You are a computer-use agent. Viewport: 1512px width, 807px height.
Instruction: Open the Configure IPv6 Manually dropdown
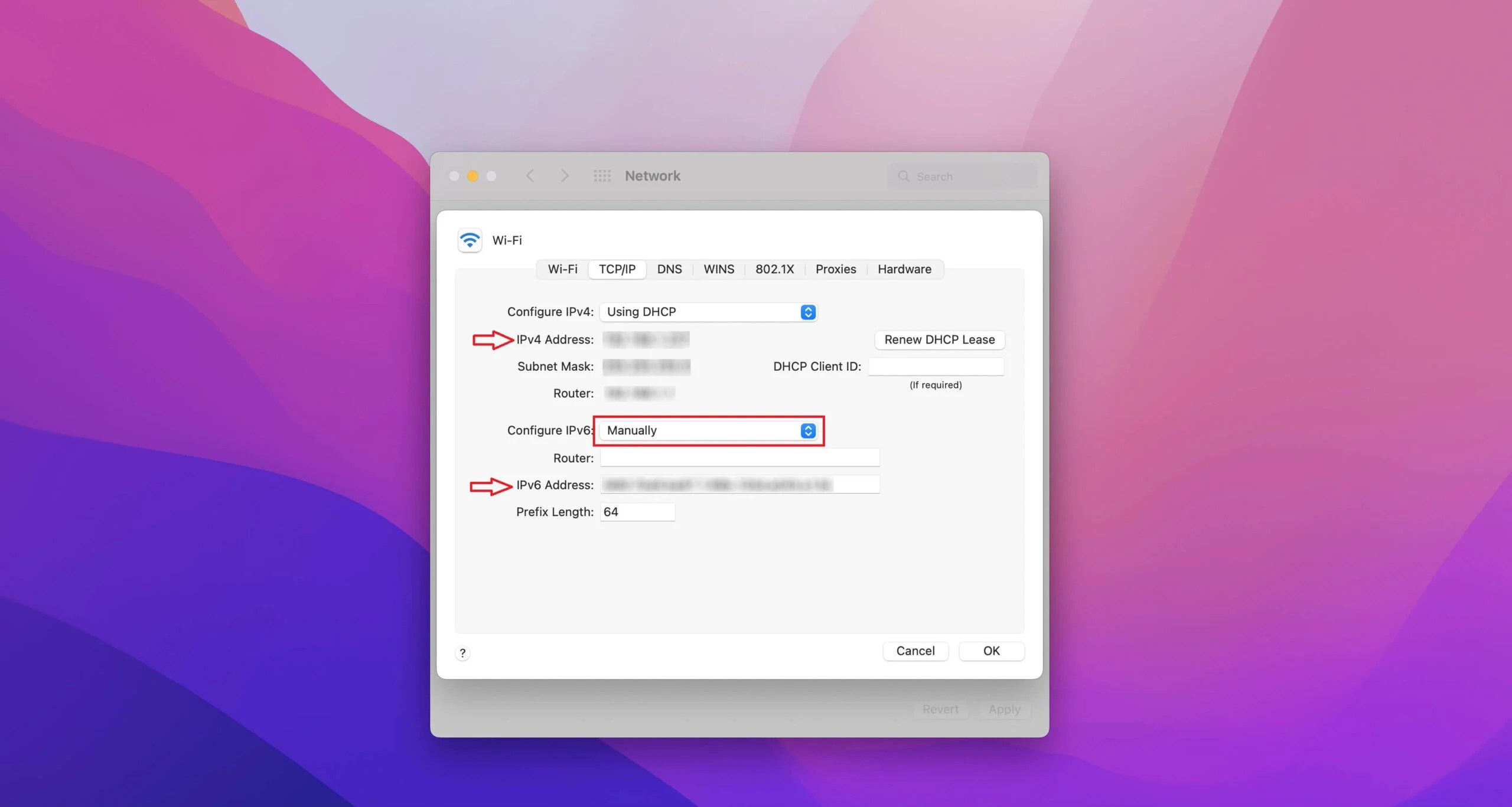tap(708, 430)
